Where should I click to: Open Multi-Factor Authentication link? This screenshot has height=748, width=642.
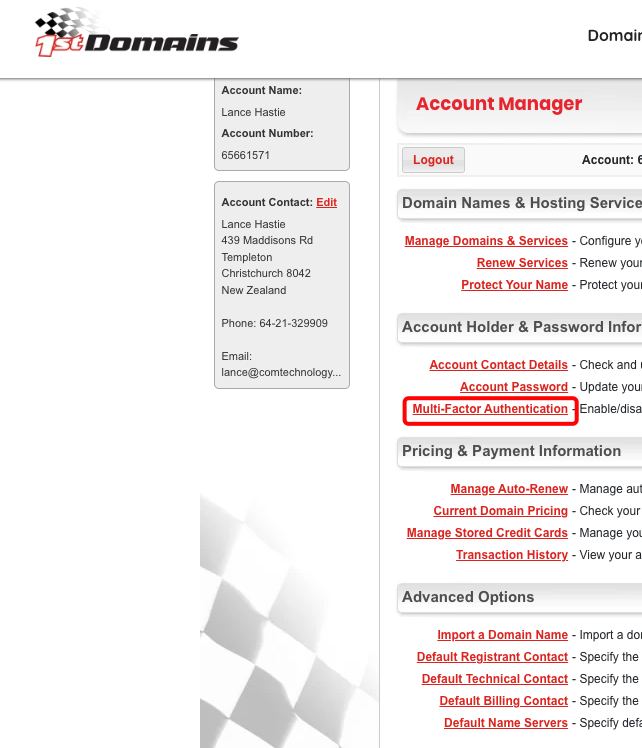click(x=490, y=409)
